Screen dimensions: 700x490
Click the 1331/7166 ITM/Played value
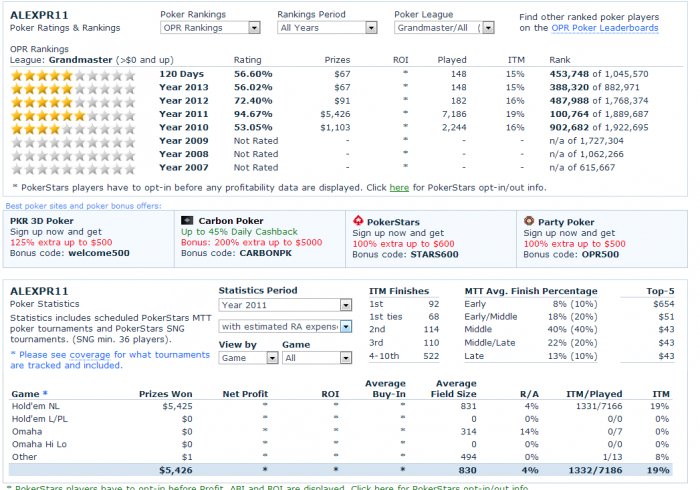599,406
